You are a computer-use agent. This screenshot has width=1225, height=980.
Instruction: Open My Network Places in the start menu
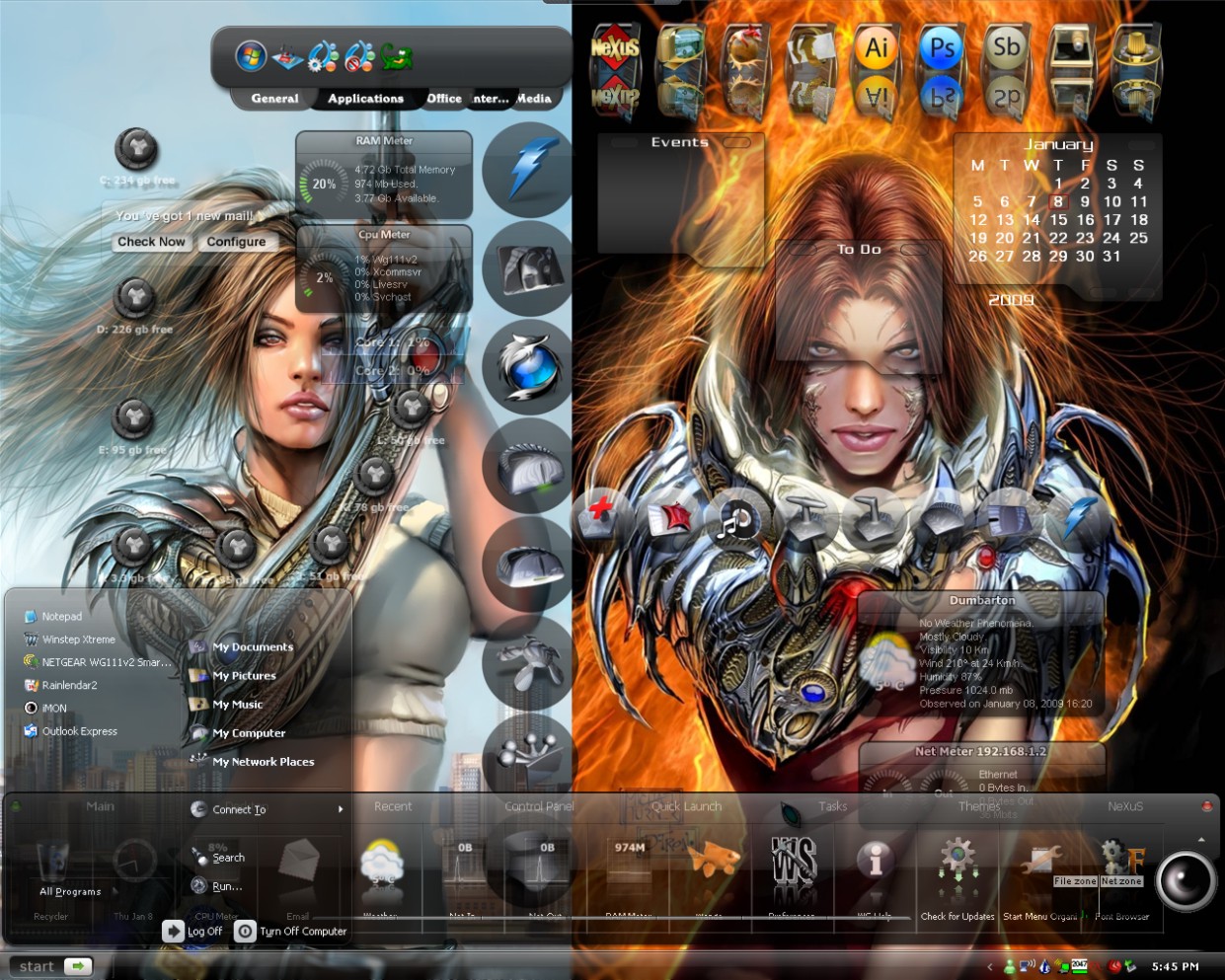pyautogui.click(x=252, y=762)
